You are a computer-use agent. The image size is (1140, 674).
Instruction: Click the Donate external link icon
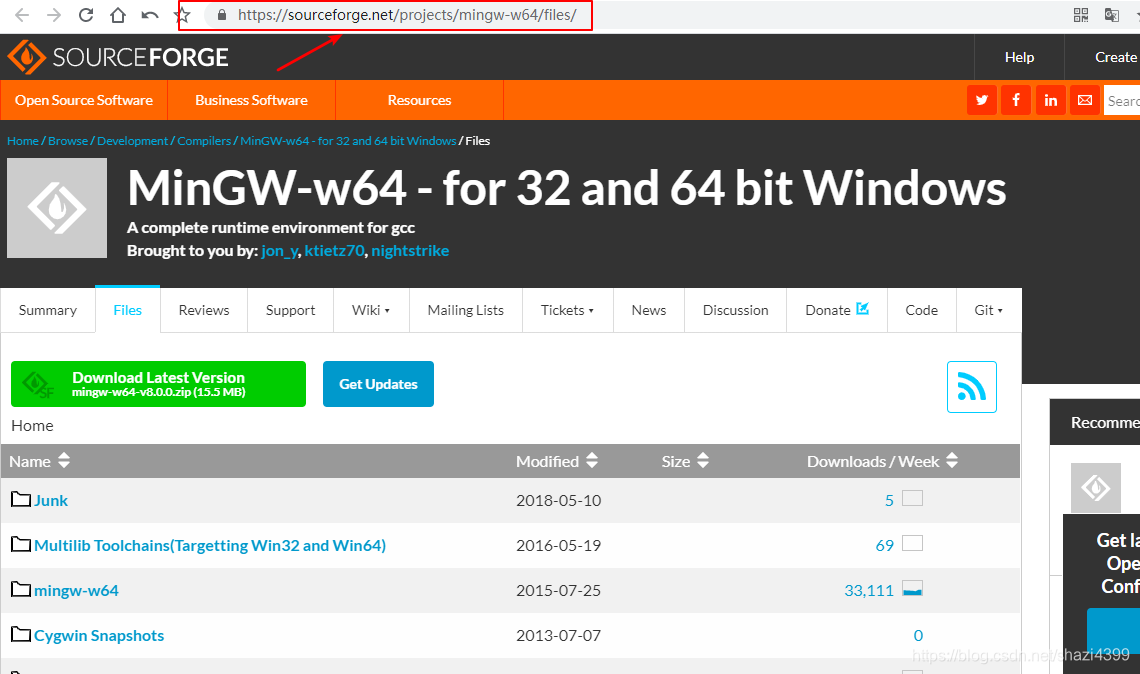tap(863, 309)
